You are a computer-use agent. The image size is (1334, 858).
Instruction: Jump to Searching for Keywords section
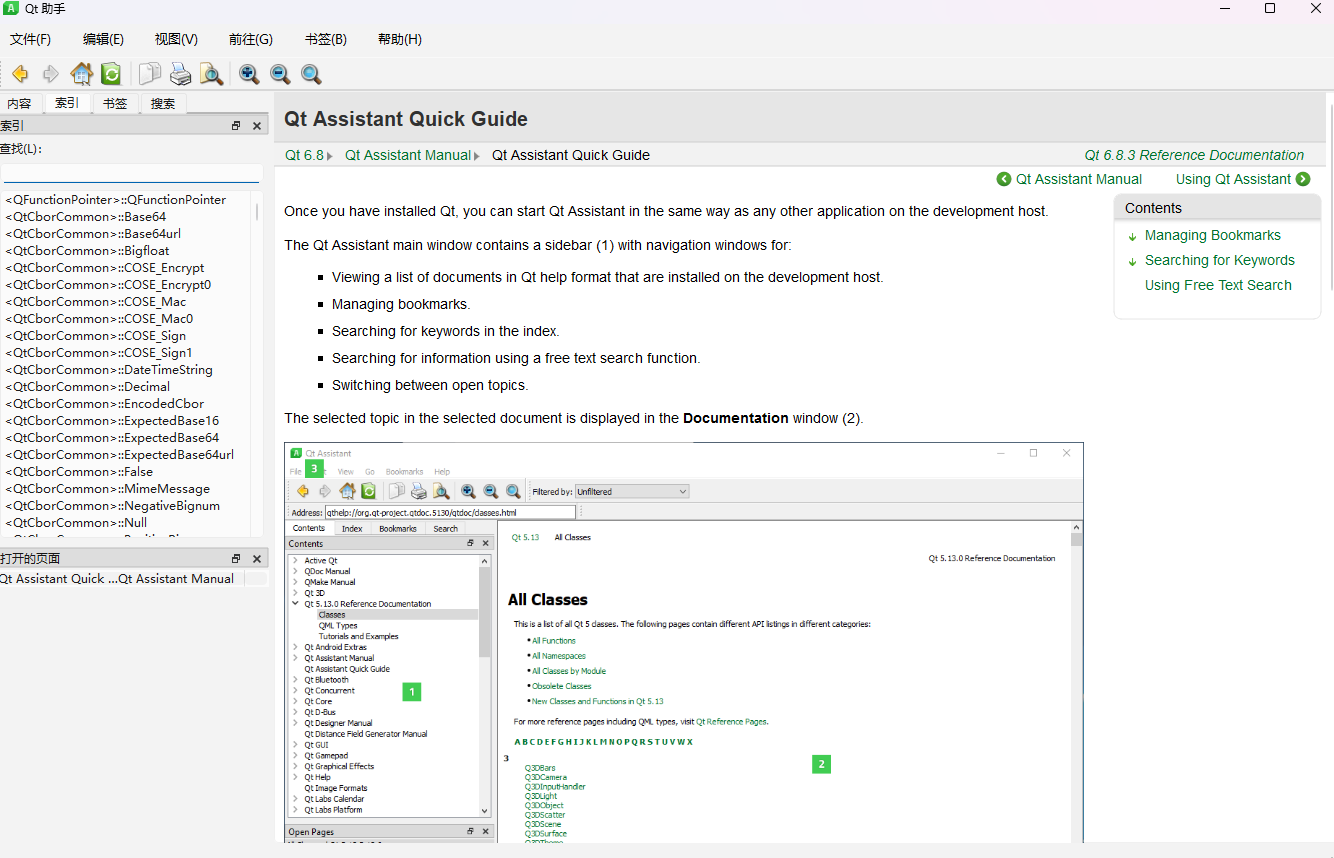click(1219, 260)
